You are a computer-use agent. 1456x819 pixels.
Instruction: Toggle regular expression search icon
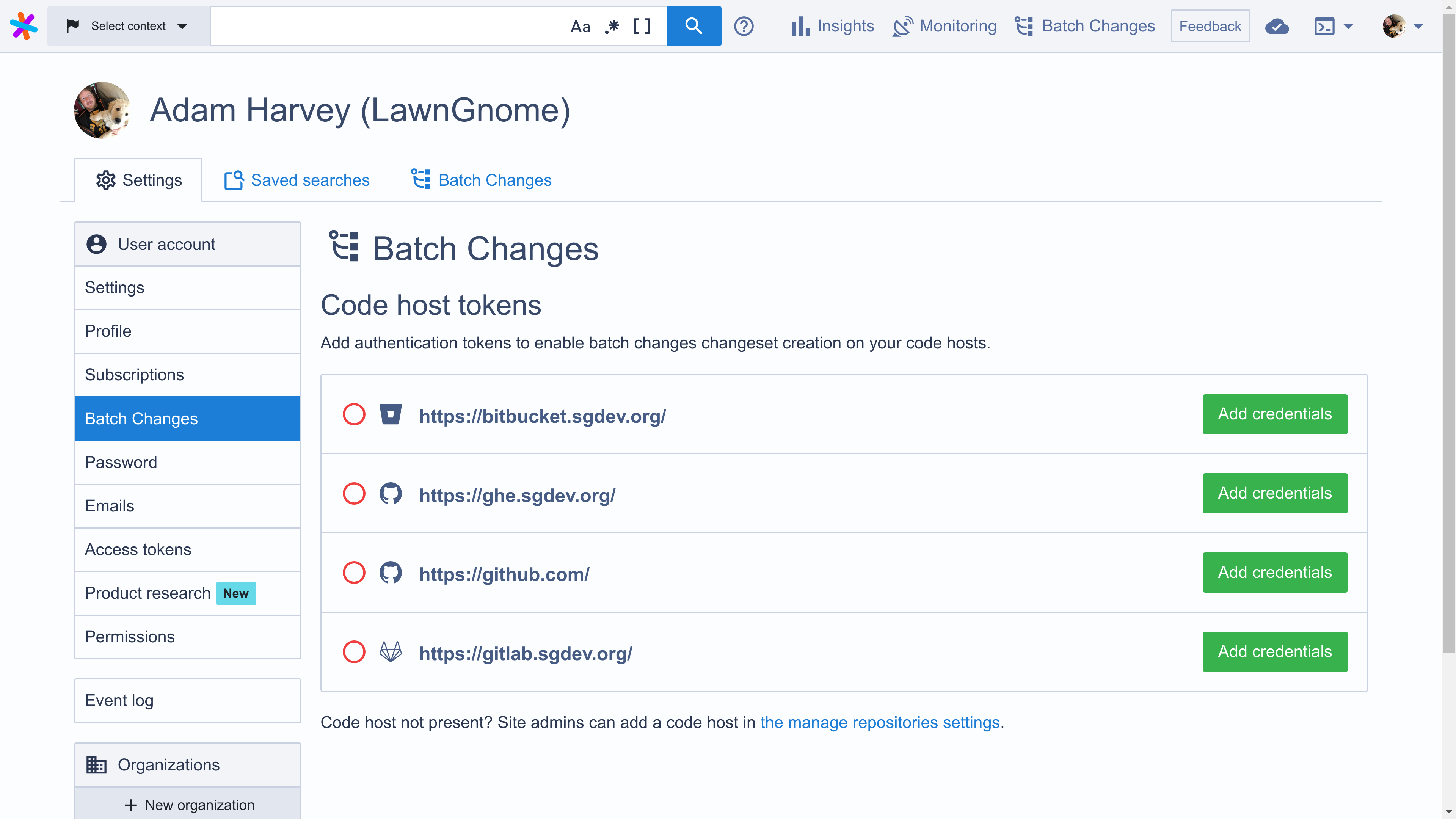point(612,27)
